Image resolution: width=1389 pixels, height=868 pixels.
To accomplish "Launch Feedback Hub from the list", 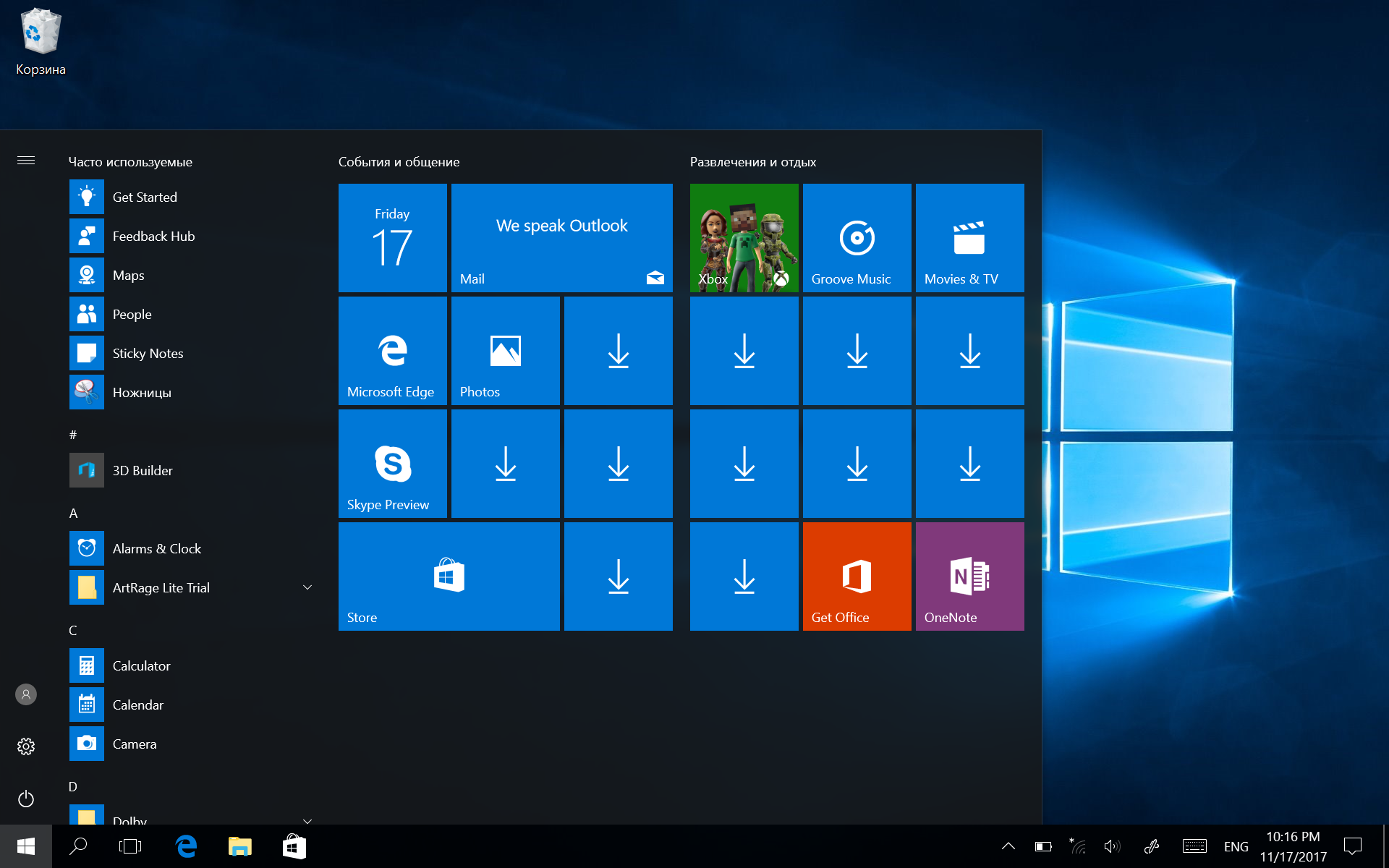I will (192, 236).
